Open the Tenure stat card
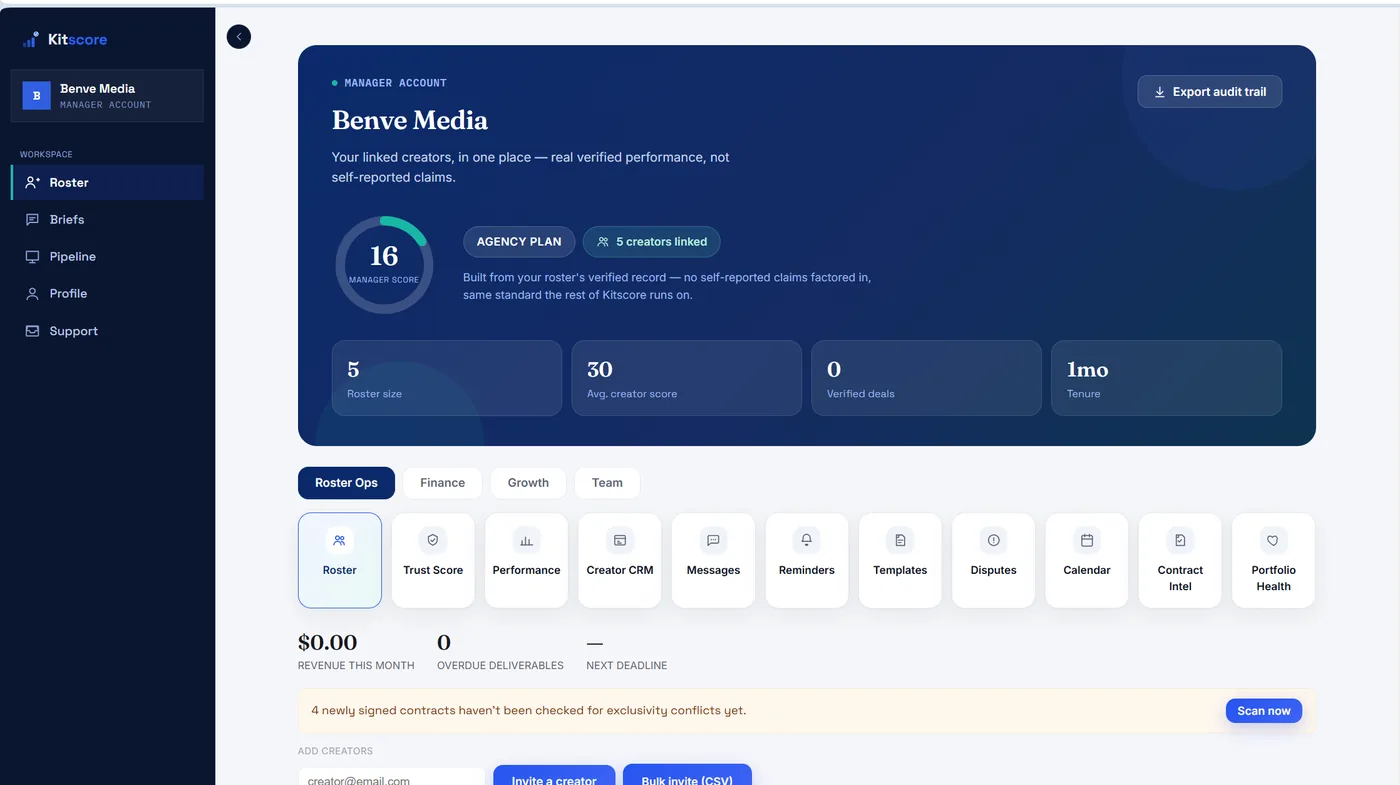 [1167, 378]
